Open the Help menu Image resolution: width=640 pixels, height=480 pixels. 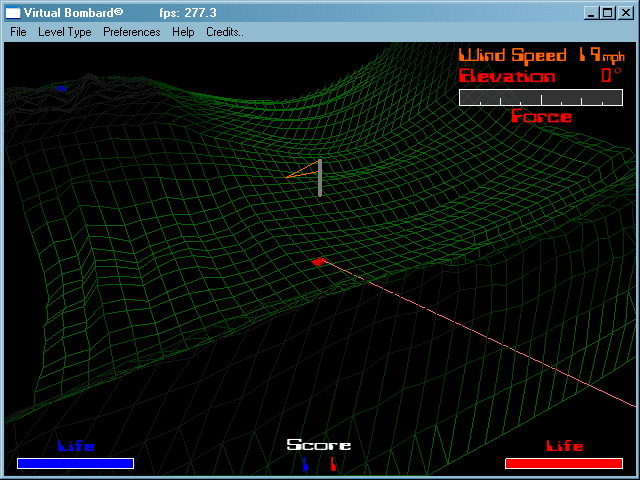pos(183,32)
